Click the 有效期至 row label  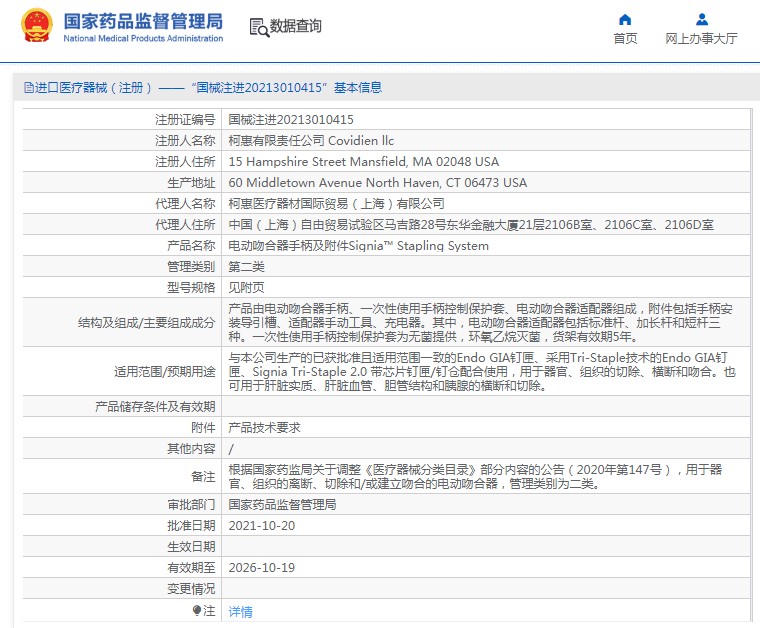point(191,568)
